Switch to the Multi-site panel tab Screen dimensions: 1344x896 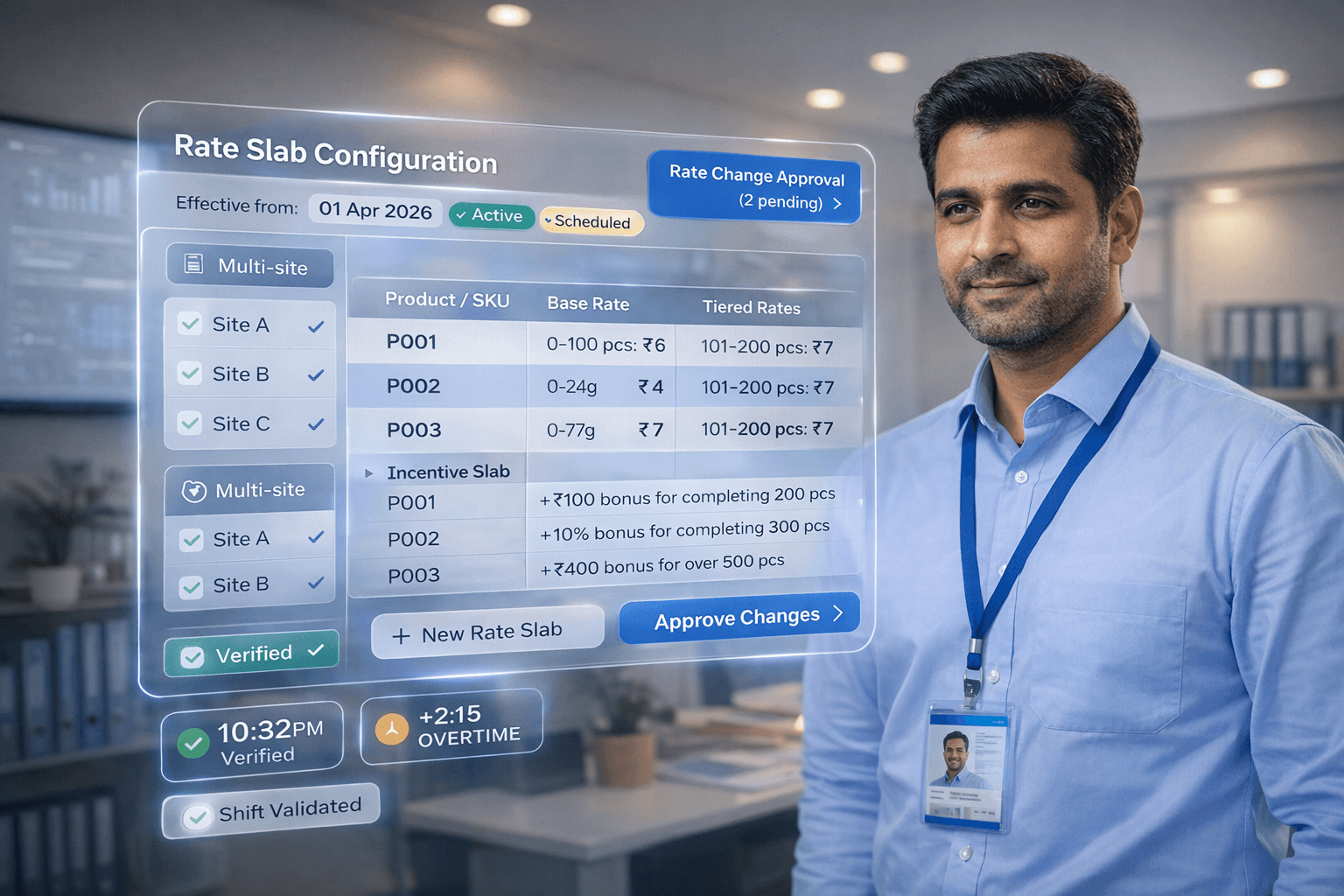[x=248, y=266]
